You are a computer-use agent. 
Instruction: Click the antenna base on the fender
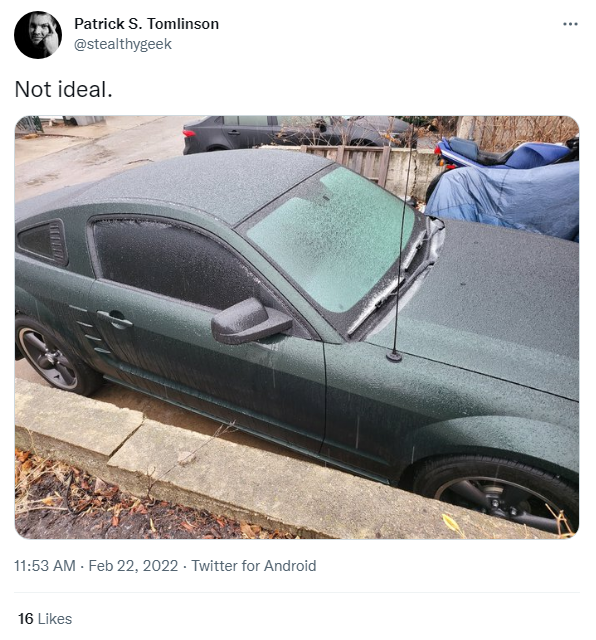[x=394, y=357]
